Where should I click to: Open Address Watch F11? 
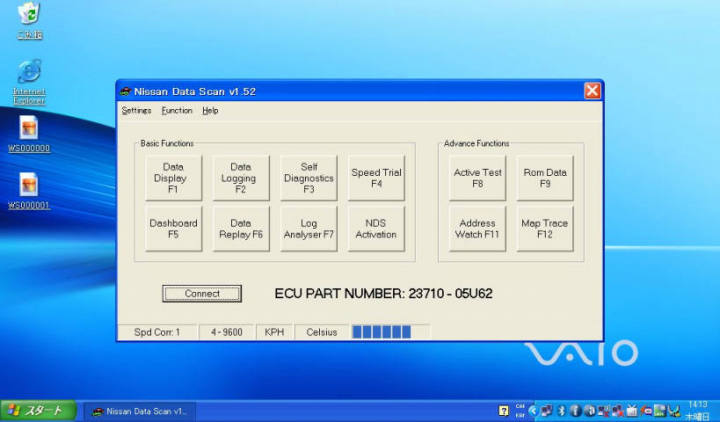(x=478, y=228)
